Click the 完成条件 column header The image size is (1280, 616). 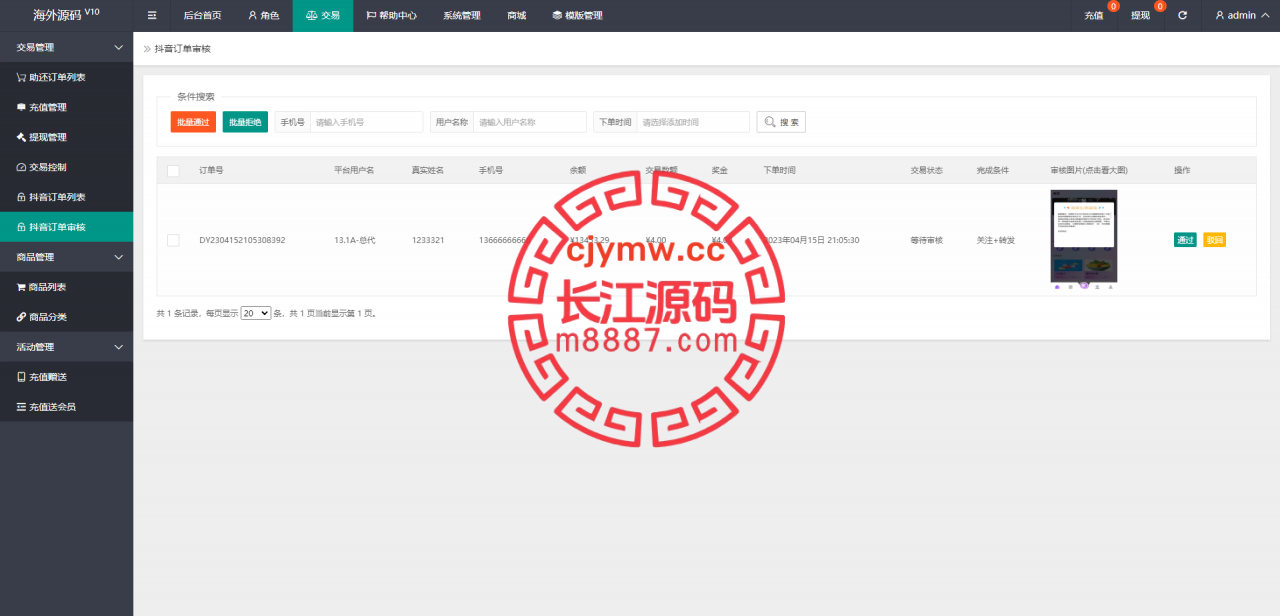click(993, 171)
